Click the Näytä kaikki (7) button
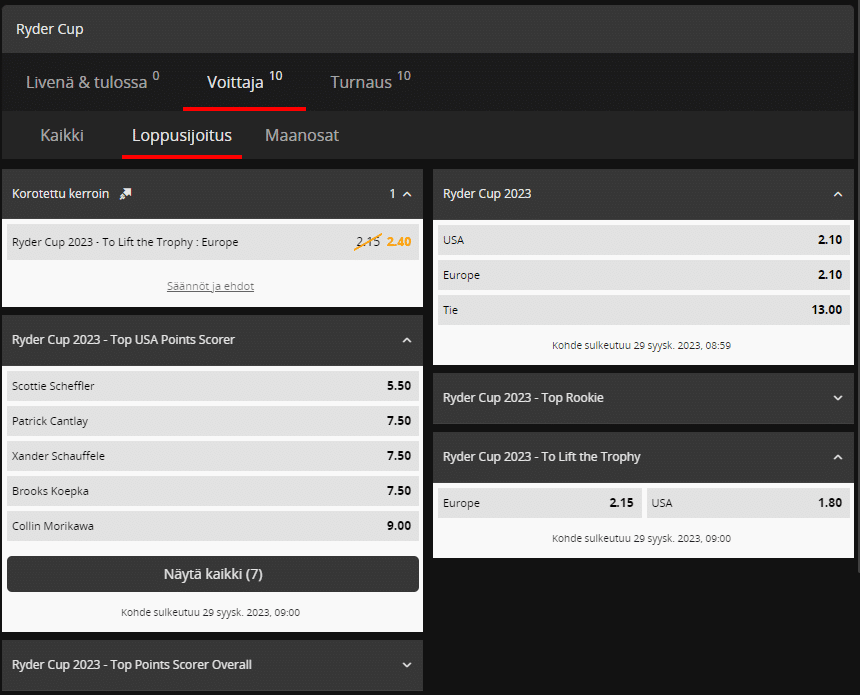 click(213, 574)
